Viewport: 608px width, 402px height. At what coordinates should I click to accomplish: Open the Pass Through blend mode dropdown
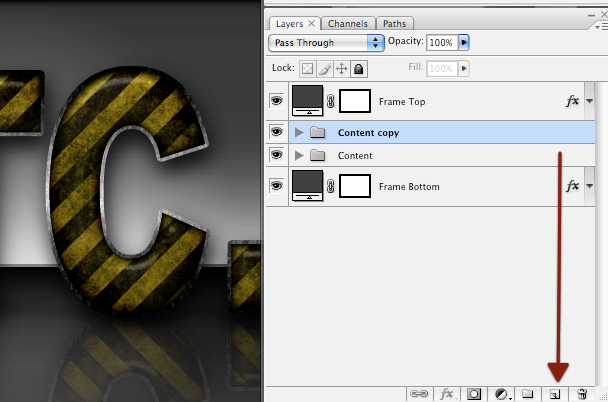[x=326, y=43]
